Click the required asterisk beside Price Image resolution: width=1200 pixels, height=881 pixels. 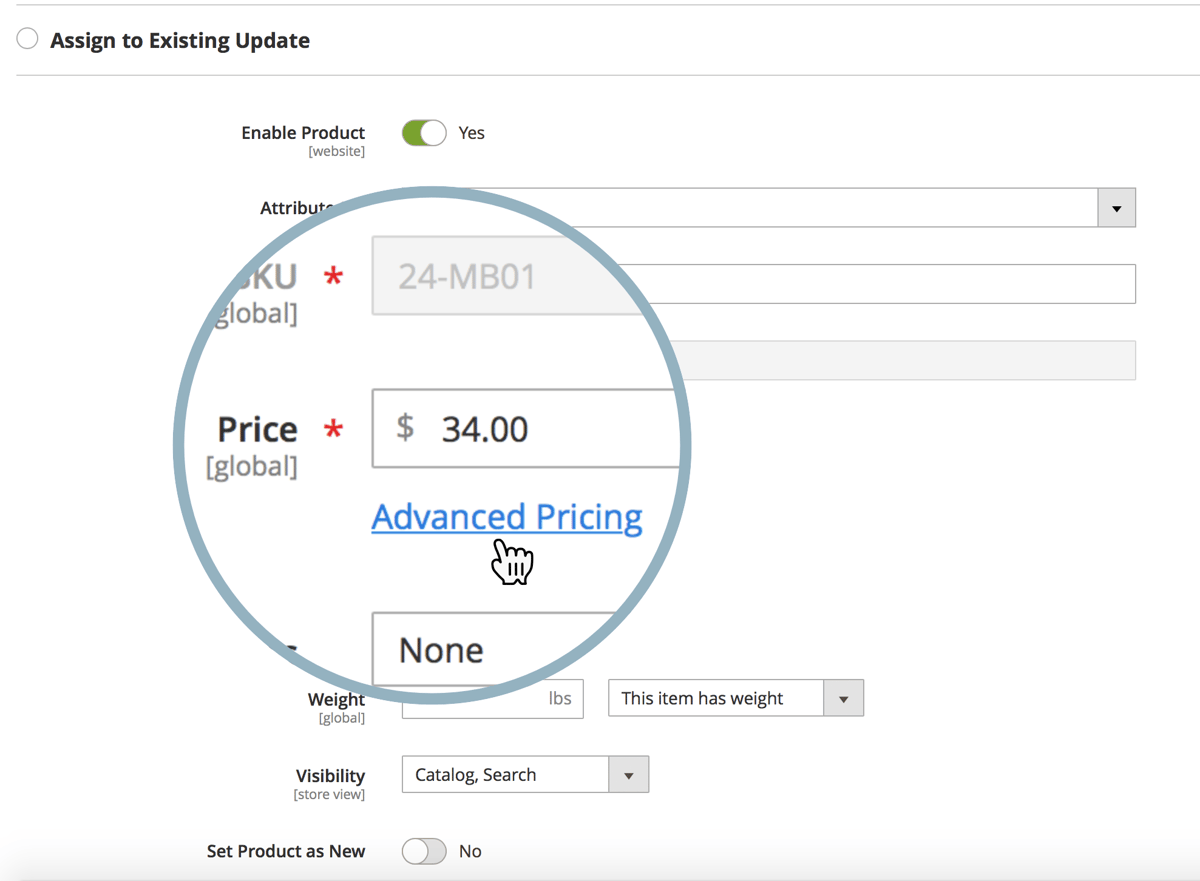coord(330,429)
